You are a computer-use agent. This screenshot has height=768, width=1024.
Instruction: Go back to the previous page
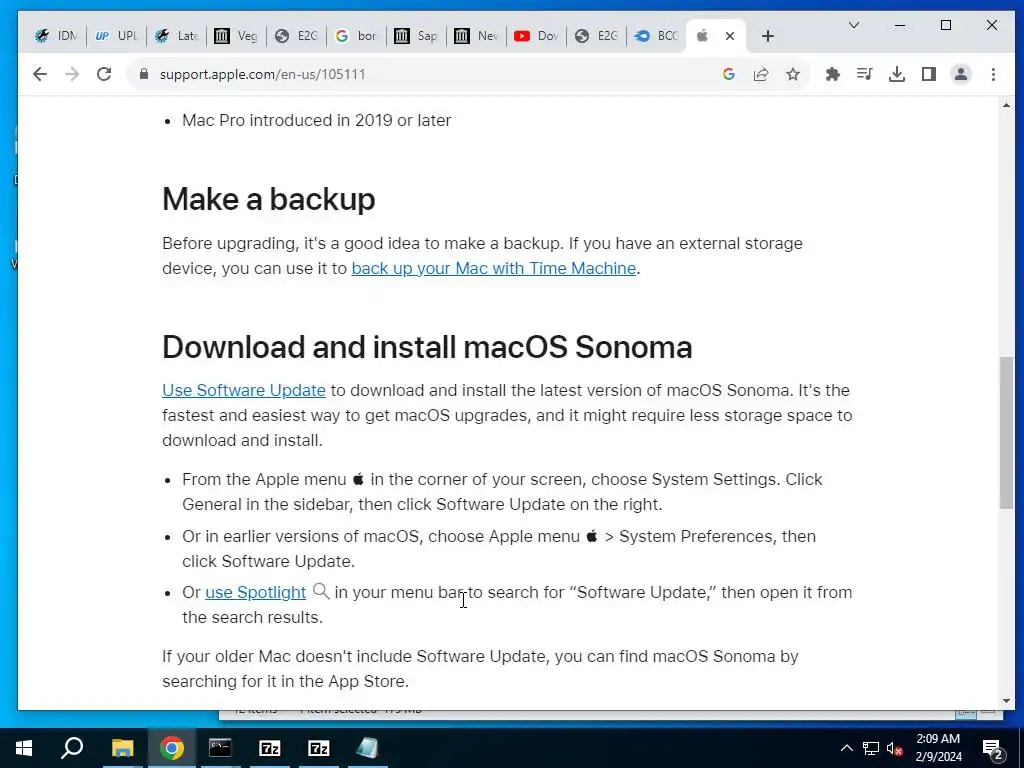(x=40, y=74)
